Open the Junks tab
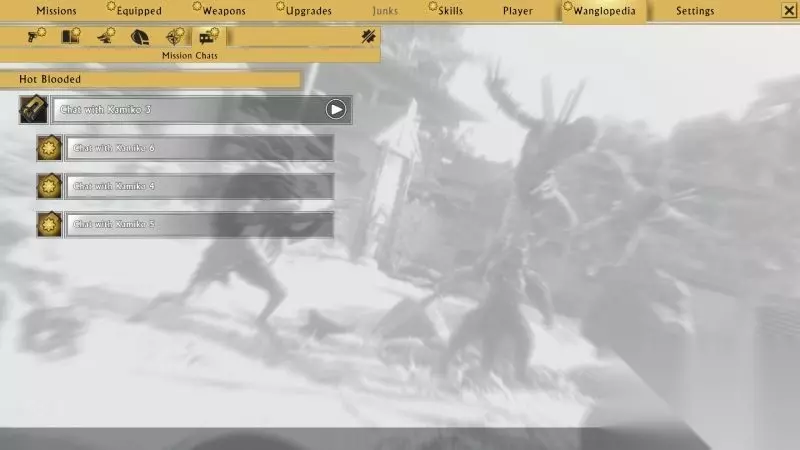The image size is (800, 450). (385, 11)
